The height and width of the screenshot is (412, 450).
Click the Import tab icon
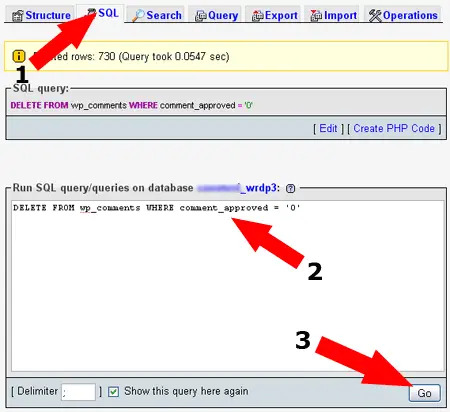pyautogui.click(x=316, y=16)
